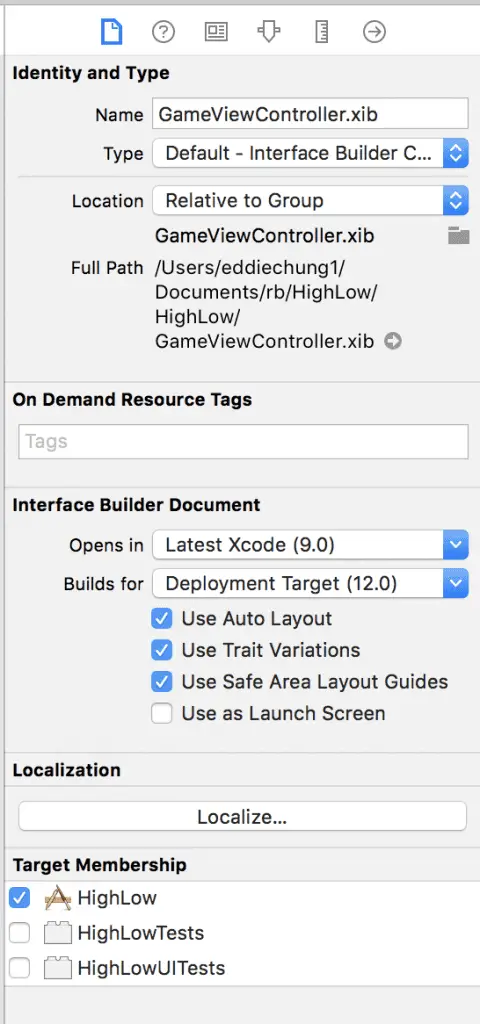Screen dimensions: 480x1024
Task: Open the Quick Help inspector
Action: click(163, 31)
